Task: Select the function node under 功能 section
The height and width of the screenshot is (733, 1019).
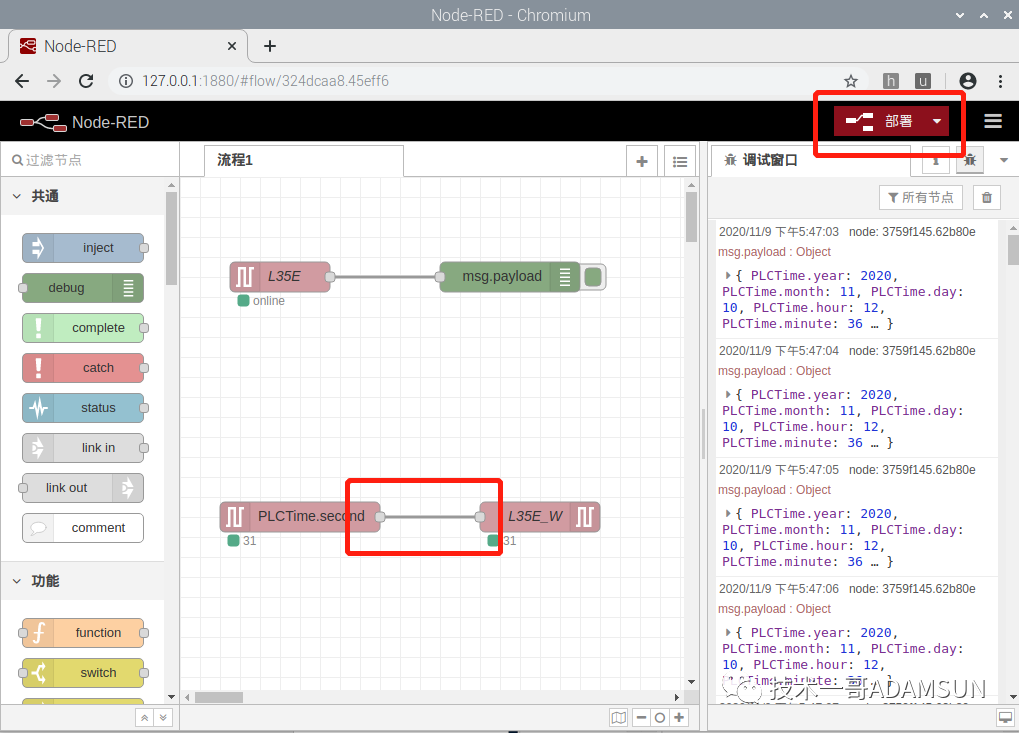Action: click(83, 632)
